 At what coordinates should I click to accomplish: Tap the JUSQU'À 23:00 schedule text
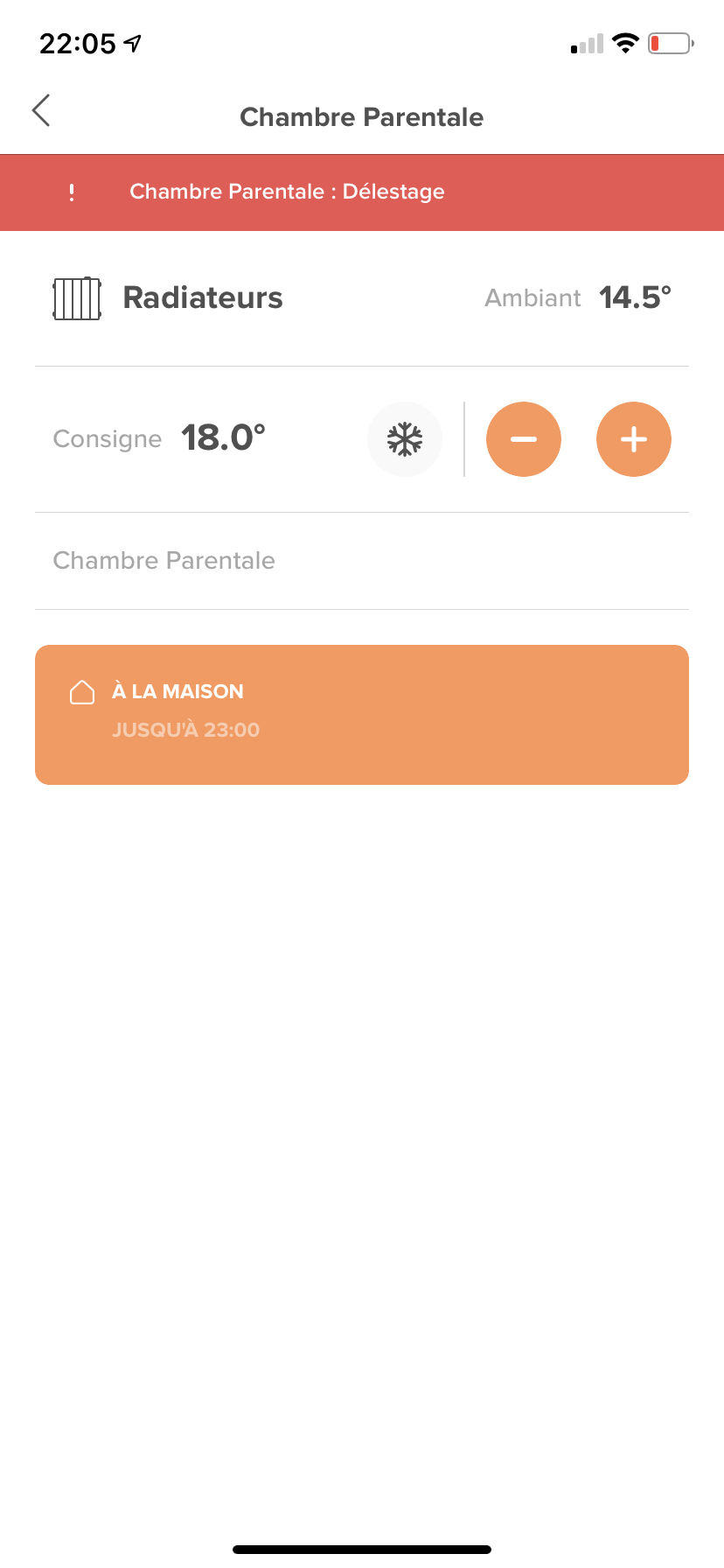186,730
